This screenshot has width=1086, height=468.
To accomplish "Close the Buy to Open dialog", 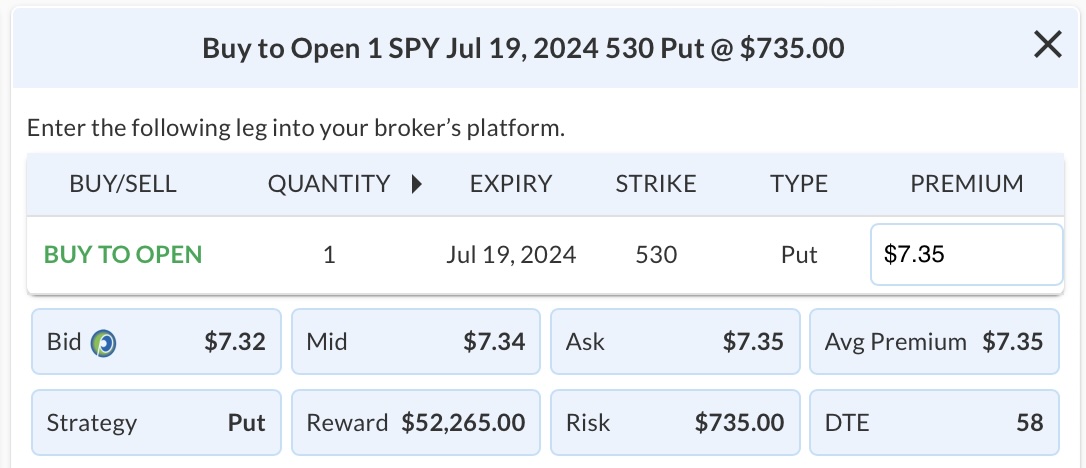I will point(1047,45).
